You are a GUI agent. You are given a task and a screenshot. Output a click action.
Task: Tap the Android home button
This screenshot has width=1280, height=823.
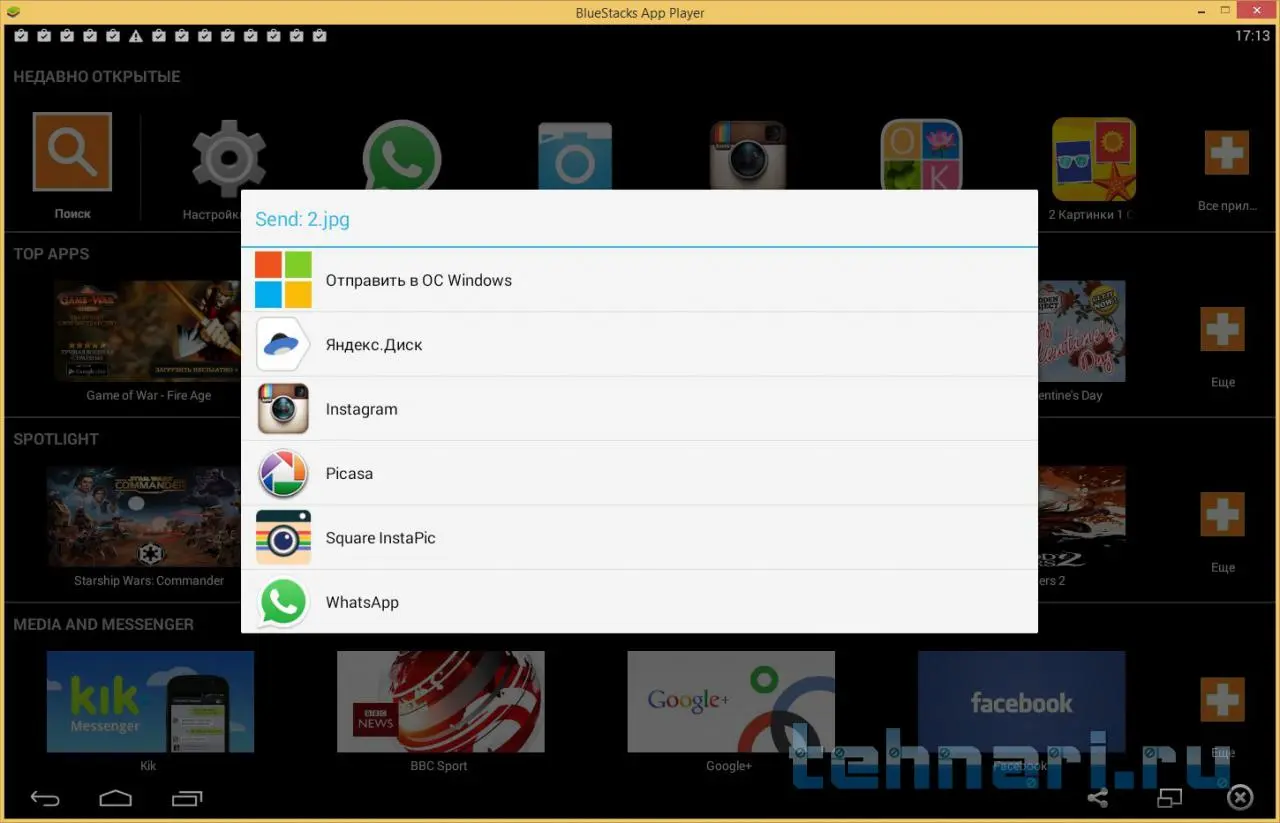pos(116,798)
